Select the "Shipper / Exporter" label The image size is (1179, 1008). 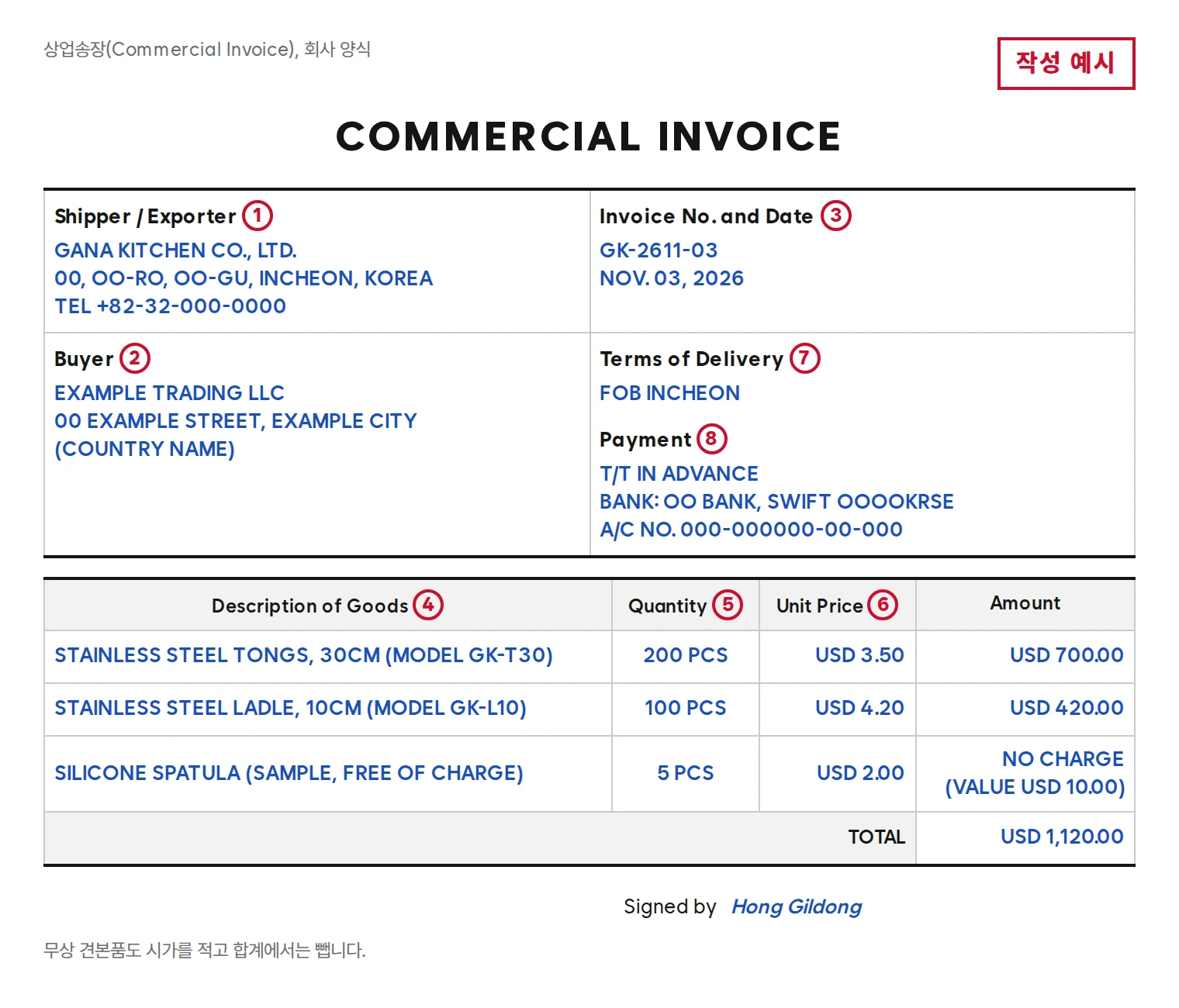click(x=145, y=216)
